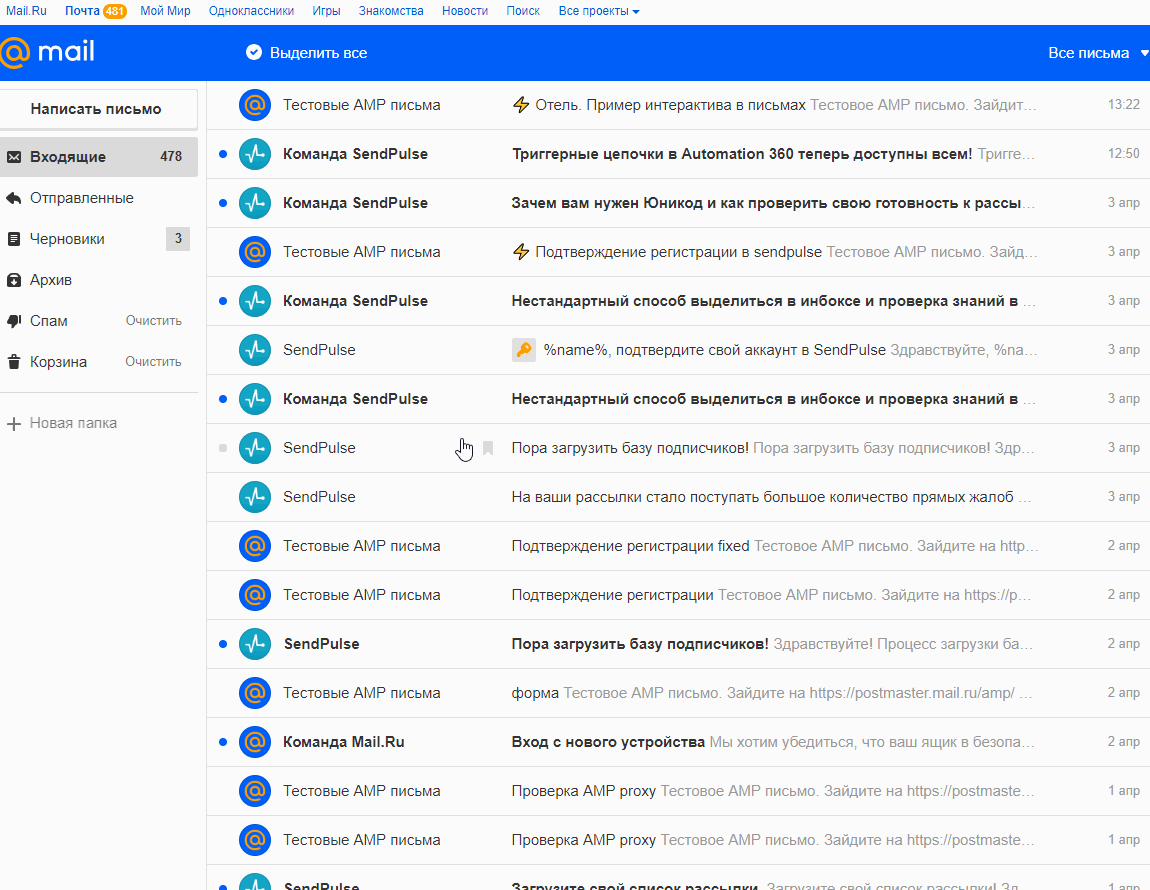Open Знакомства in top navigation
Viewport: 1150px width, 890px height.
391,11
